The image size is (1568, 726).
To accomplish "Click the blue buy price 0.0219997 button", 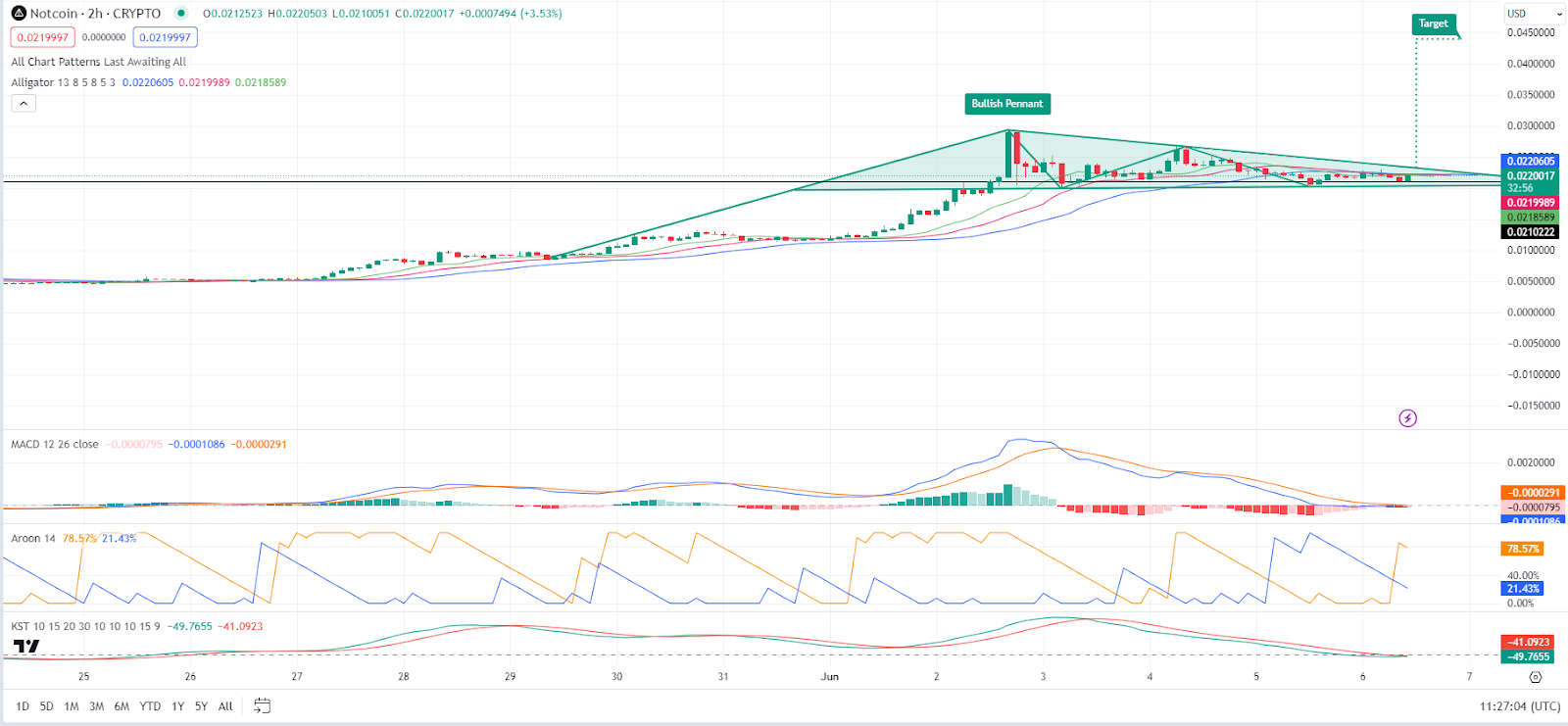I will coord(165,37).
